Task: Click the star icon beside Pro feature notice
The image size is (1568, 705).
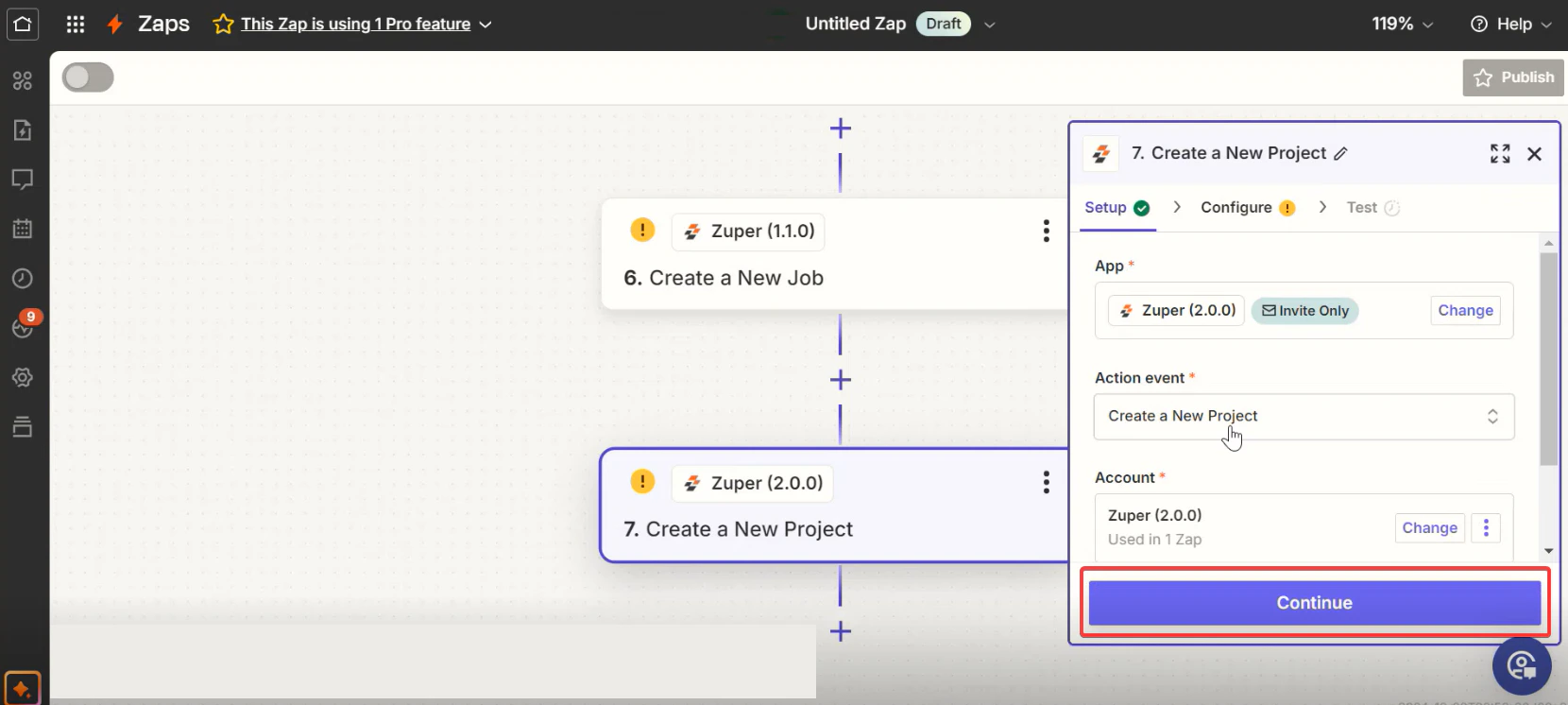Action: (223, 24)
